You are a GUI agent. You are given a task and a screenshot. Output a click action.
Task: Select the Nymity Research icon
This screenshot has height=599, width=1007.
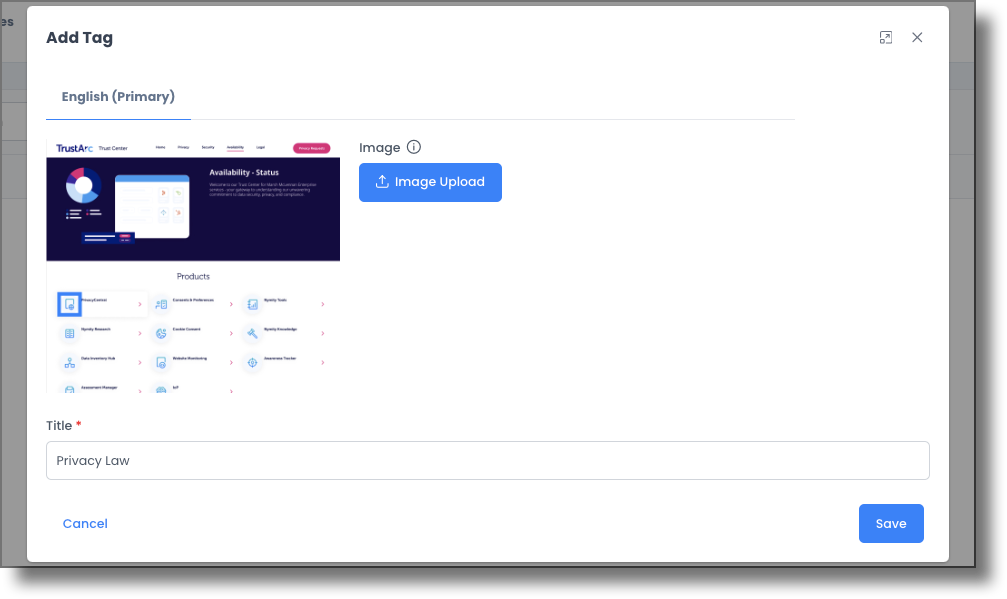(x=70, y=333)
